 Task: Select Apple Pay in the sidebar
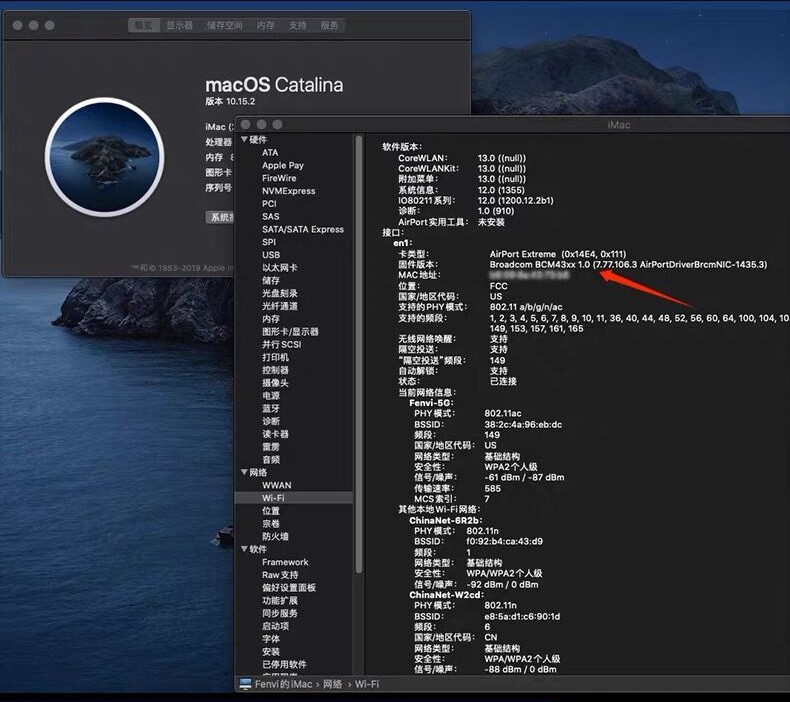(x=283, y=165)
